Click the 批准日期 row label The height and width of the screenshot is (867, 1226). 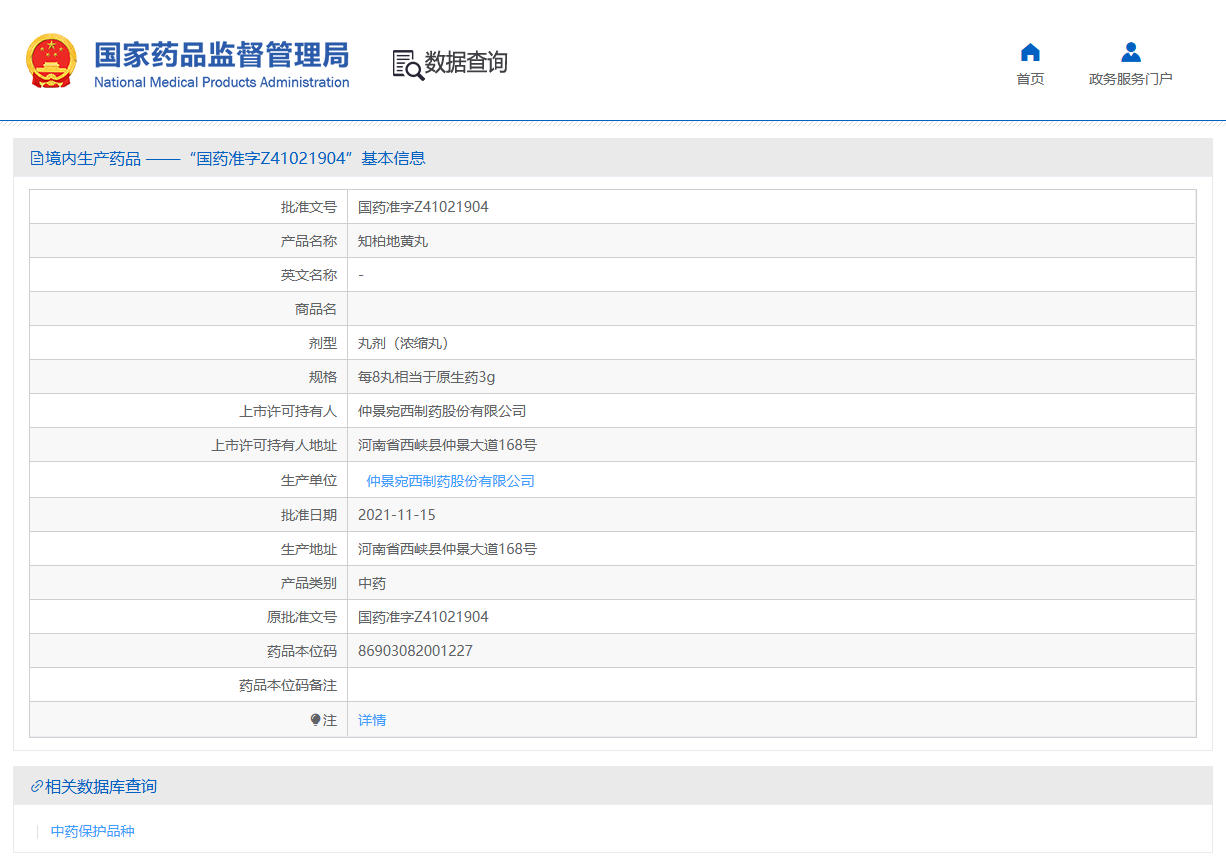309,515
